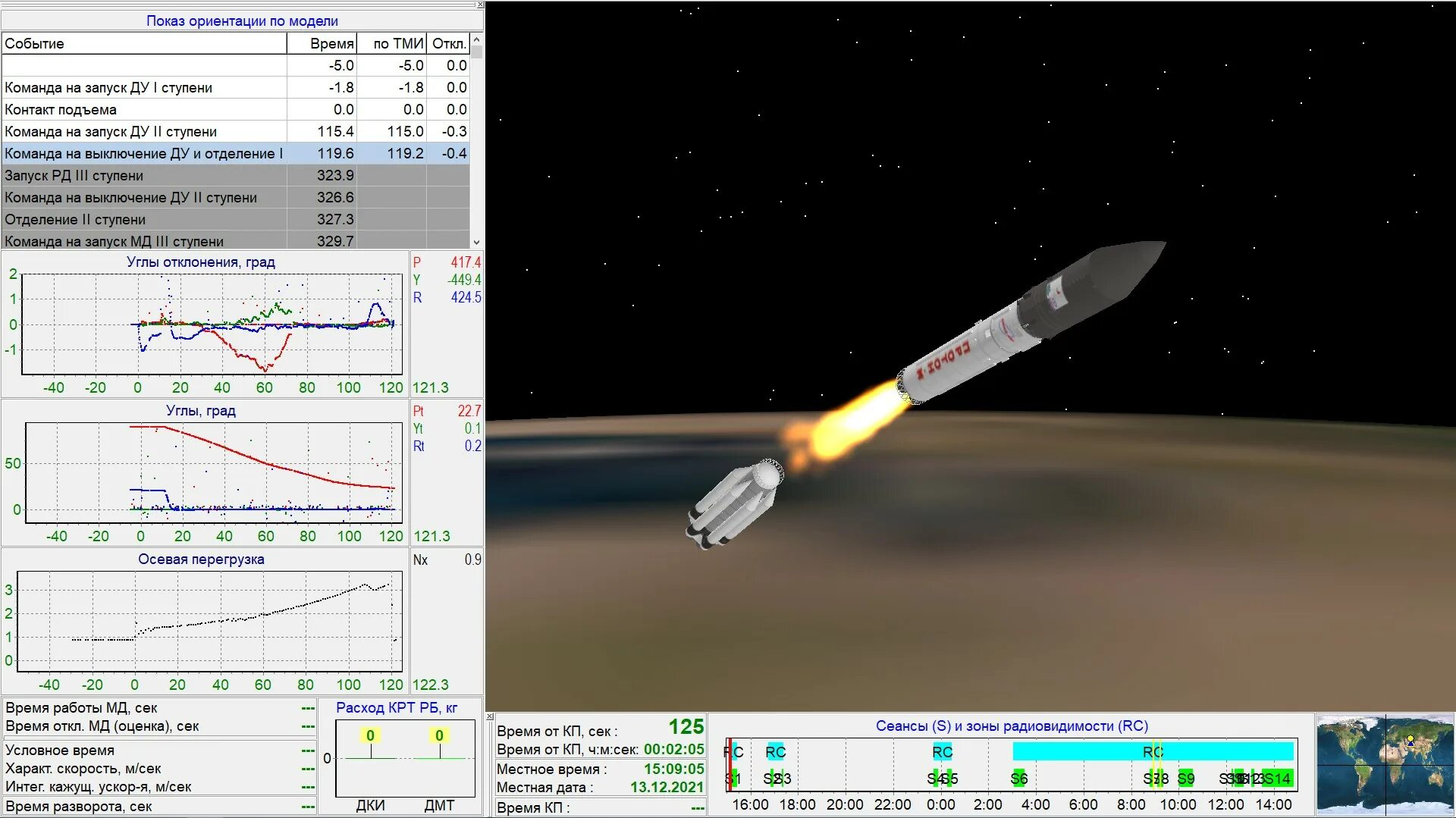Select highlighted row 'Команда на выключение ДУ и отделение I'

[236, 153]
